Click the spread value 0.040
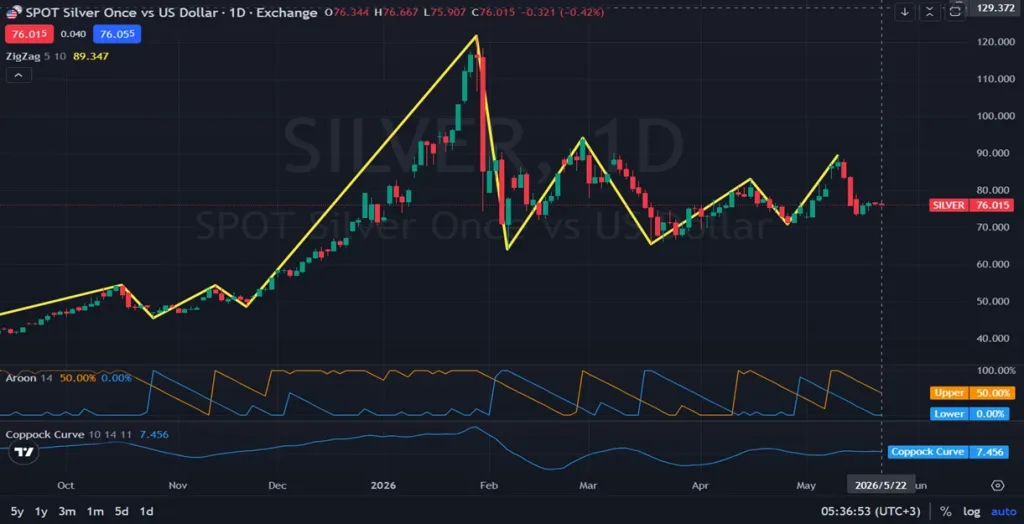This screenshot has width=1024, height=524. pos(73,34)
